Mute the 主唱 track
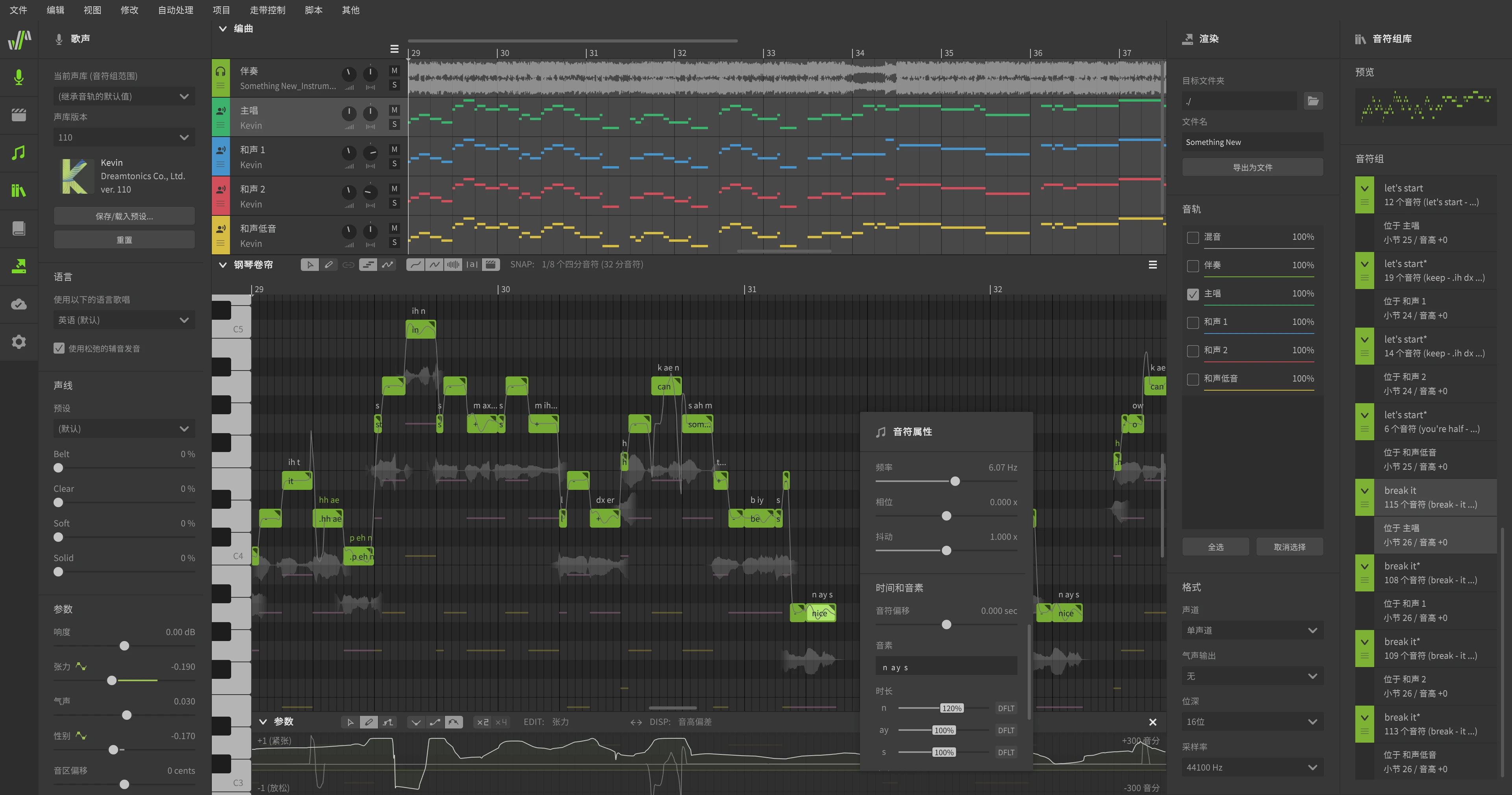The height and width of the screenshot is (795, 1512). click(x=395, y=110)
